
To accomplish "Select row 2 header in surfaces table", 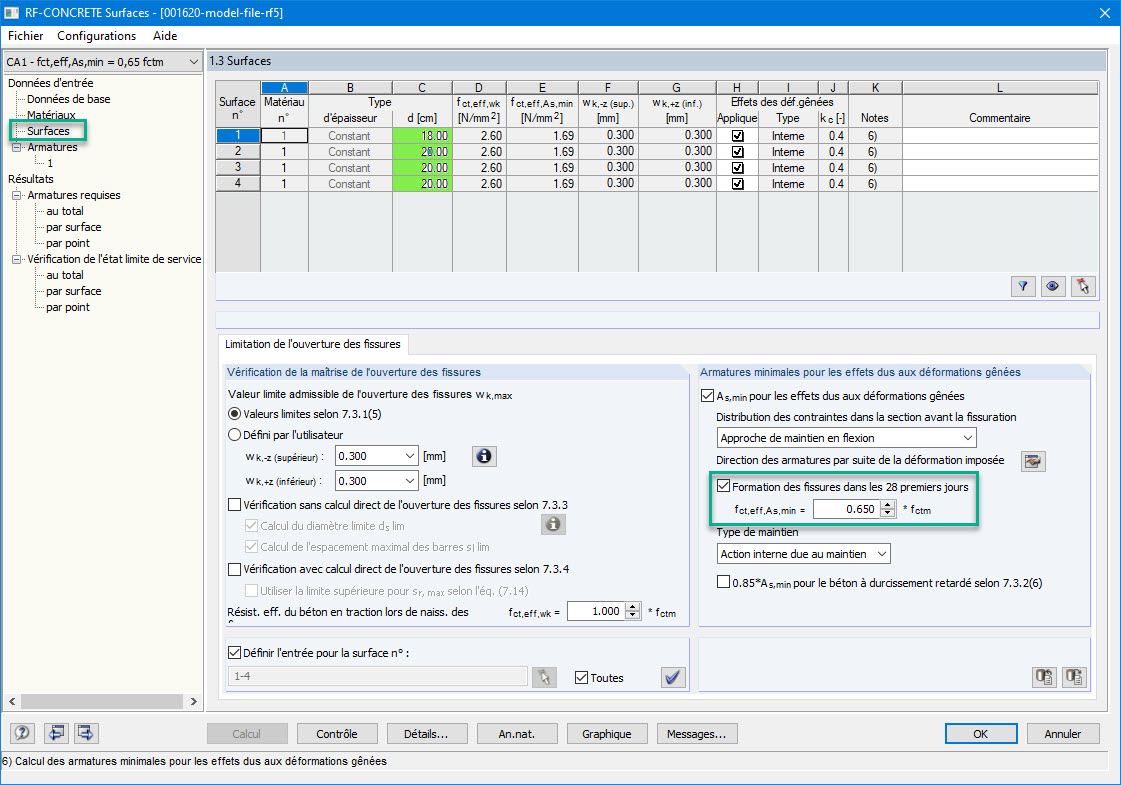I will coord(238,152).
